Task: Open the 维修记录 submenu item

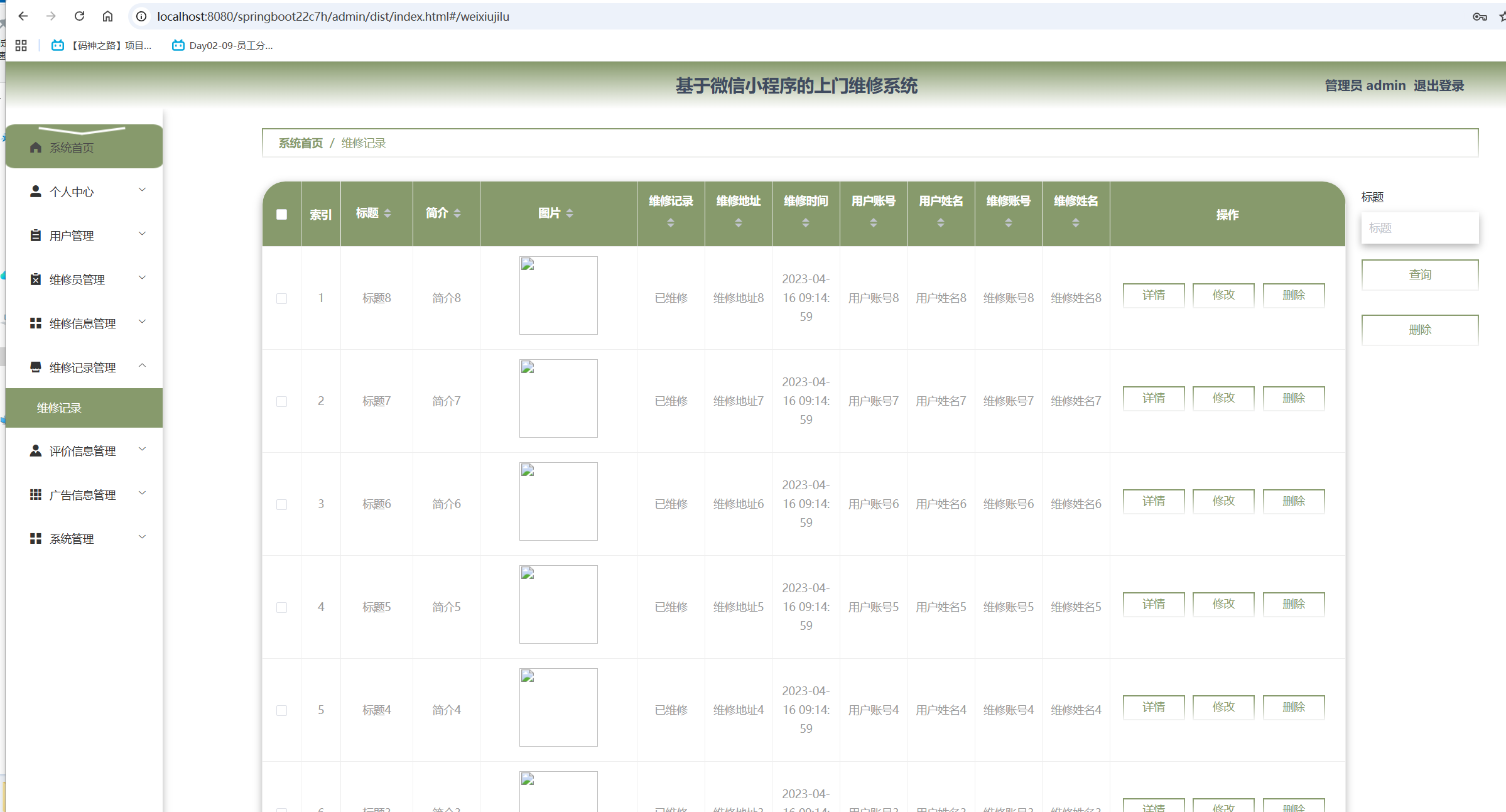Action: pyautogui.click(x=59, y=408)
